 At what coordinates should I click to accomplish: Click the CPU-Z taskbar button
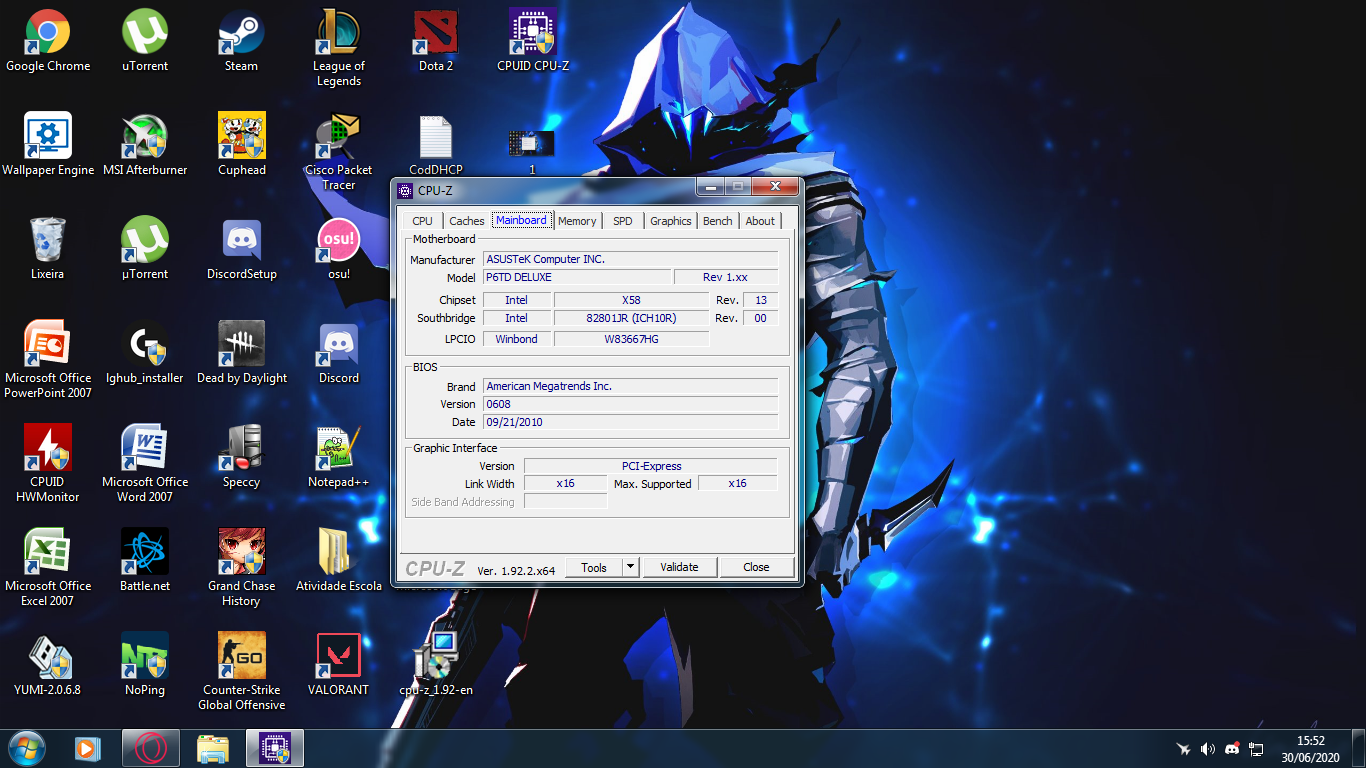pos(274,748)
